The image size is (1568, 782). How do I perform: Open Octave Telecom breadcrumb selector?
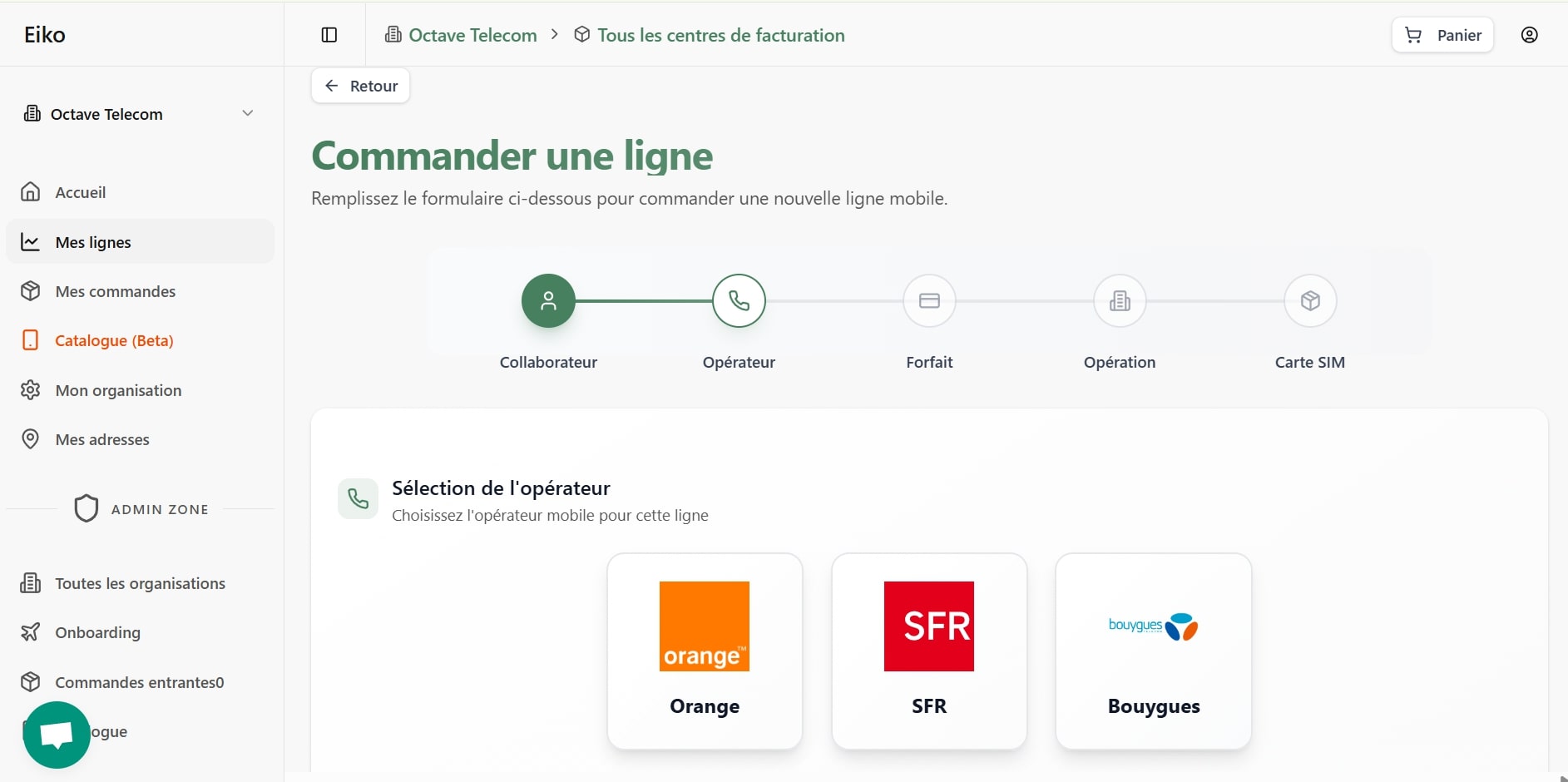point(462,35)
